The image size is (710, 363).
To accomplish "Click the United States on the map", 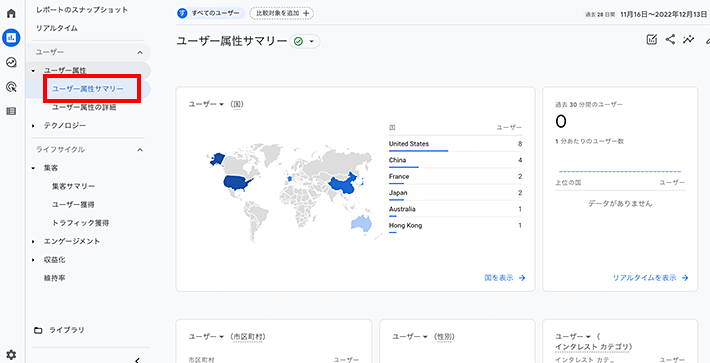I will click(237, 182).
